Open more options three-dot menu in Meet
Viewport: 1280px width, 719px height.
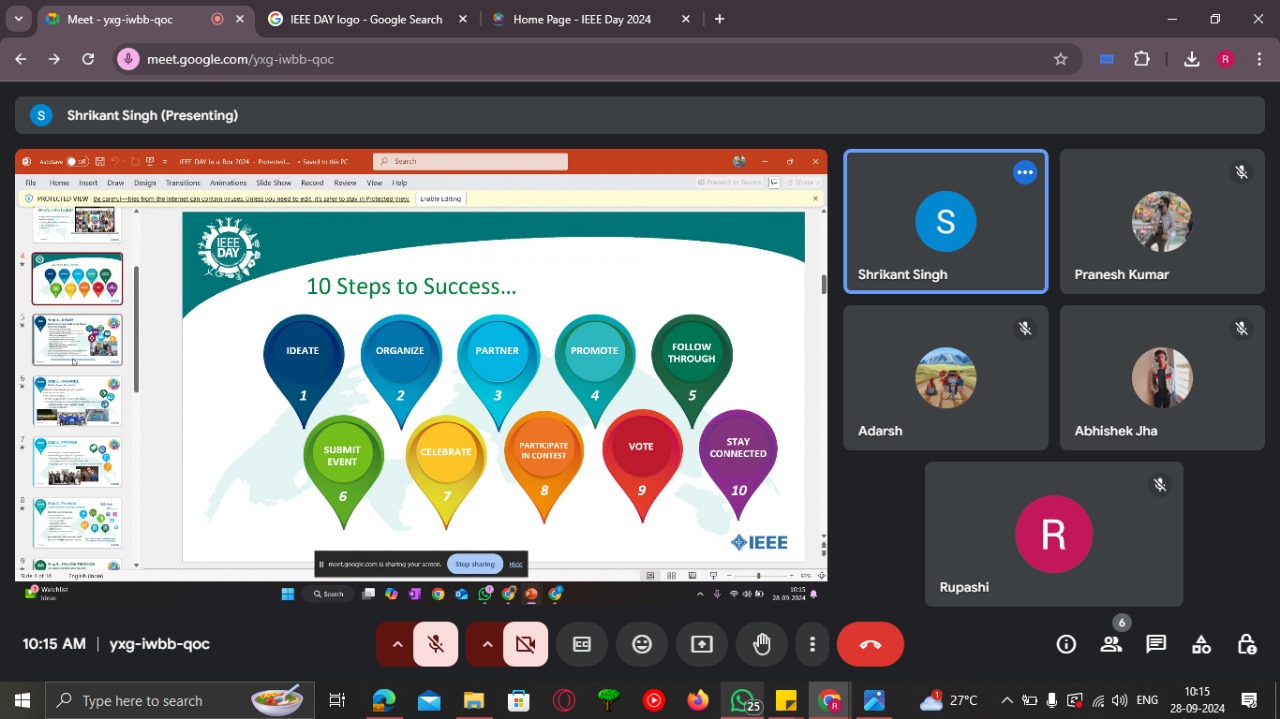coord(813,644)
